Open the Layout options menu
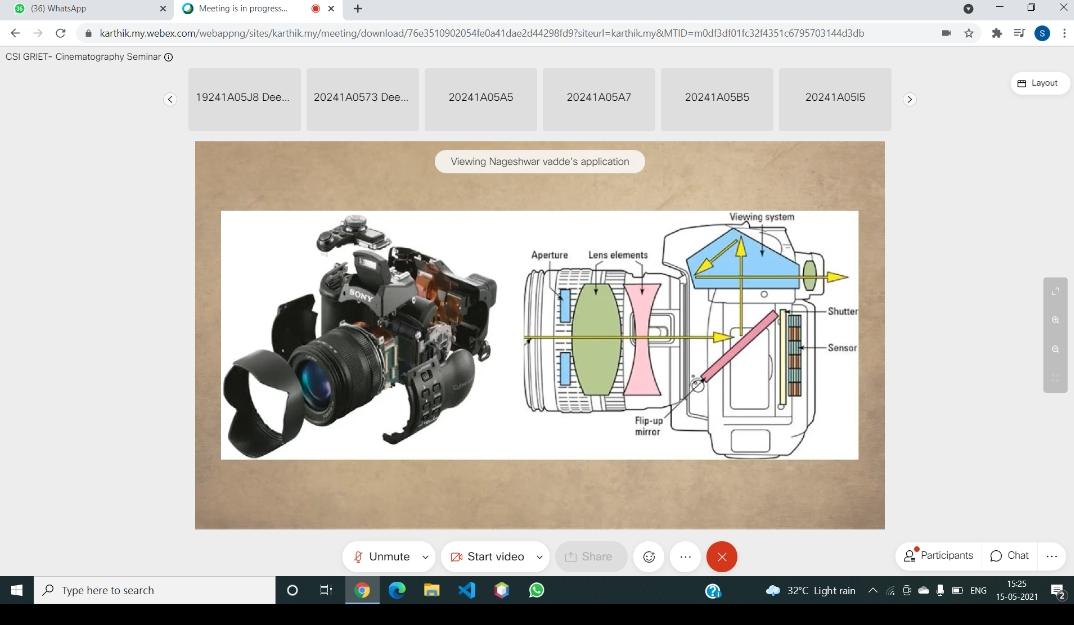 (1038, 83)
